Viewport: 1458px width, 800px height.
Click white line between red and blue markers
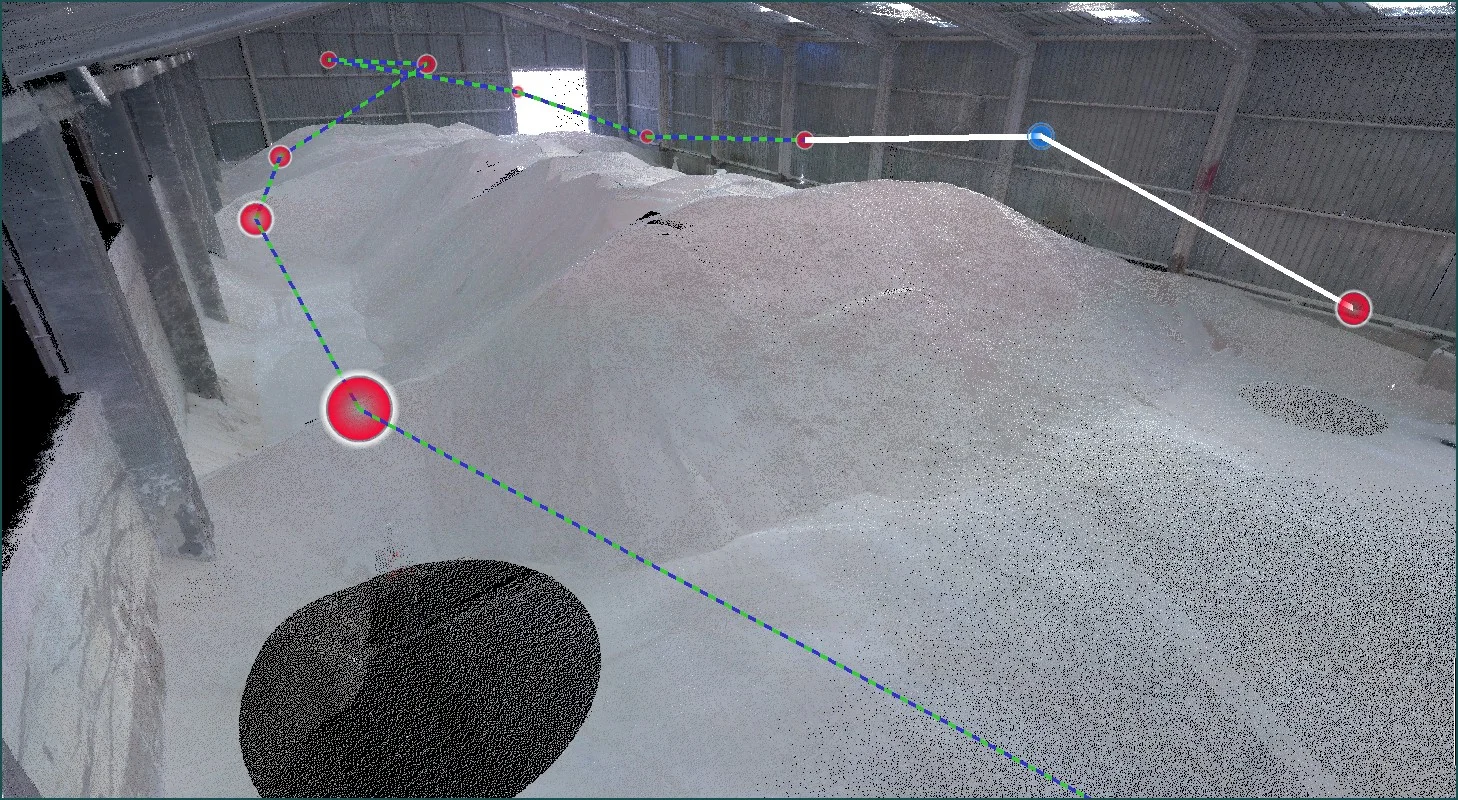920,138
